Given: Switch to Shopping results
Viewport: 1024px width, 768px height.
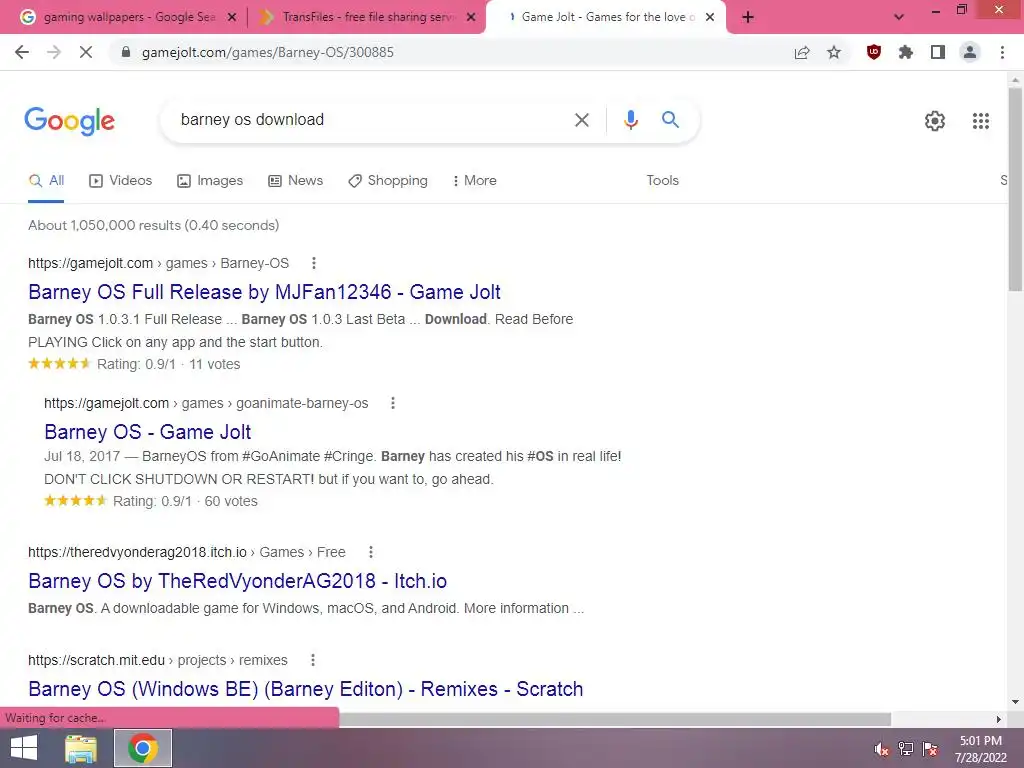Looking at the screenshot, I should (x=387, y=181).
